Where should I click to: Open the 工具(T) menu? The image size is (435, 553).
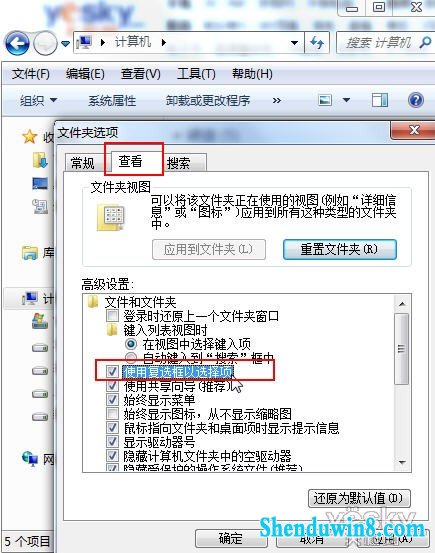coord(196,74)
